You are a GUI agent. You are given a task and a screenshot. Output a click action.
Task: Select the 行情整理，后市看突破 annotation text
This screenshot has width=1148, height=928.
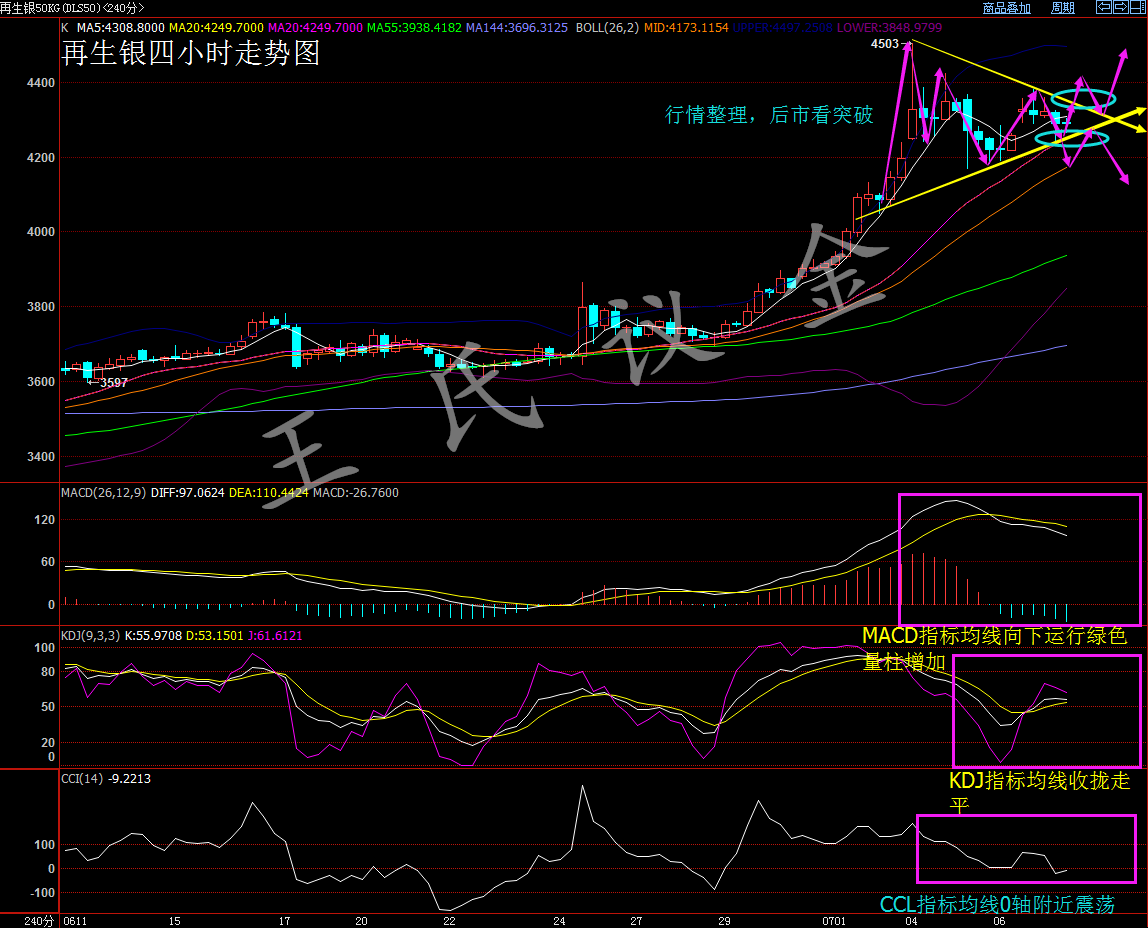(769, 115)
